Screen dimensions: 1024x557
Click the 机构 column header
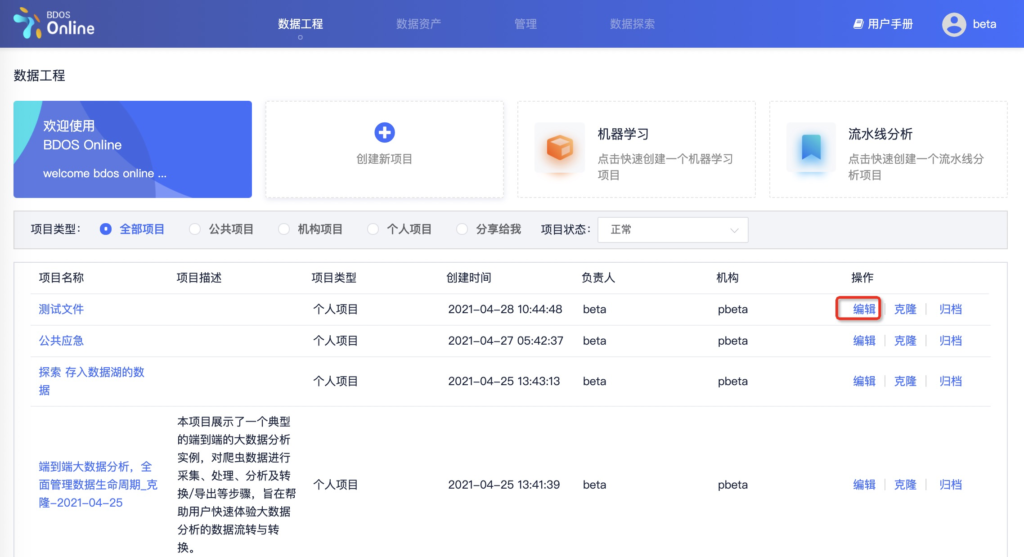[728, 278]
